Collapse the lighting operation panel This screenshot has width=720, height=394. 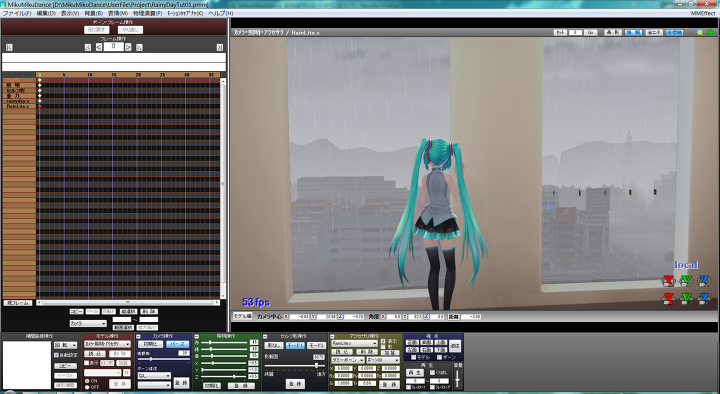pos(197,337)
